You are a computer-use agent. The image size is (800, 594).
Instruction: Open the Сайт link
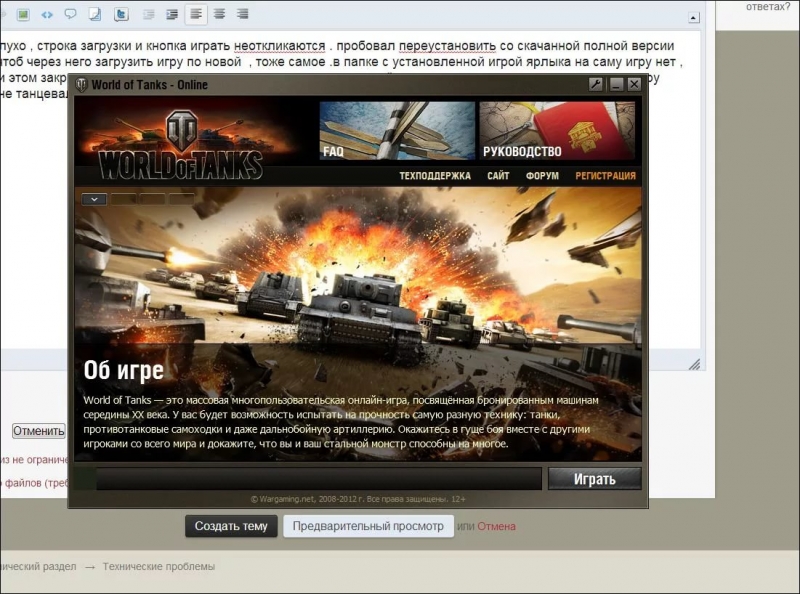(x=498, y=176)
